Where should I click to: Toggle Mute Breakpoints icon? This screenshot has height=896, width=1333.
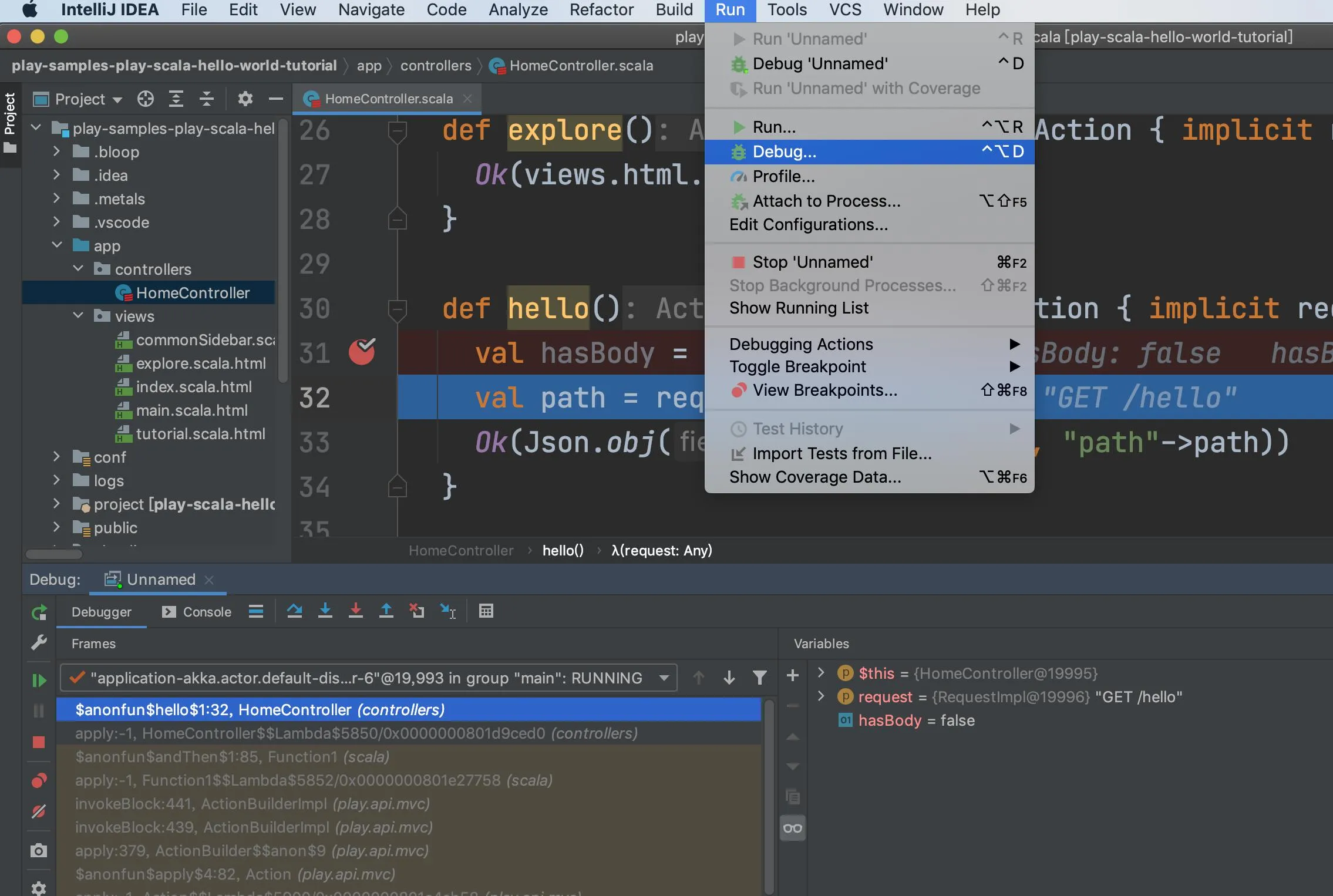click(39, 811)
